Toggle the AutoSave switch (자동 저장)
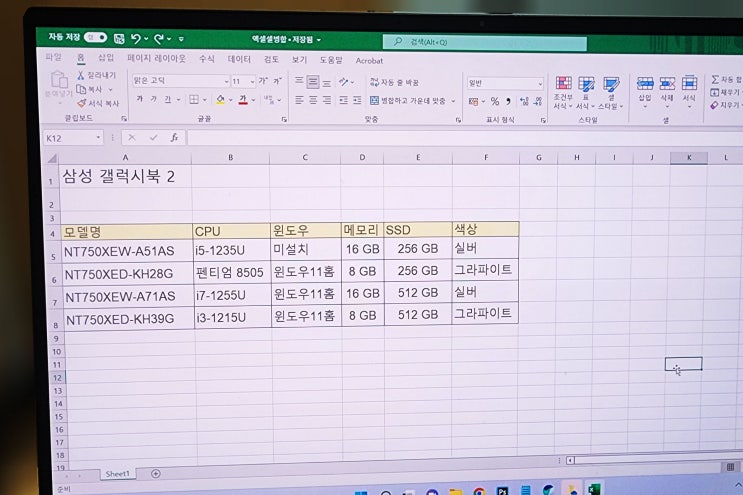 click(x=95, y=37)
